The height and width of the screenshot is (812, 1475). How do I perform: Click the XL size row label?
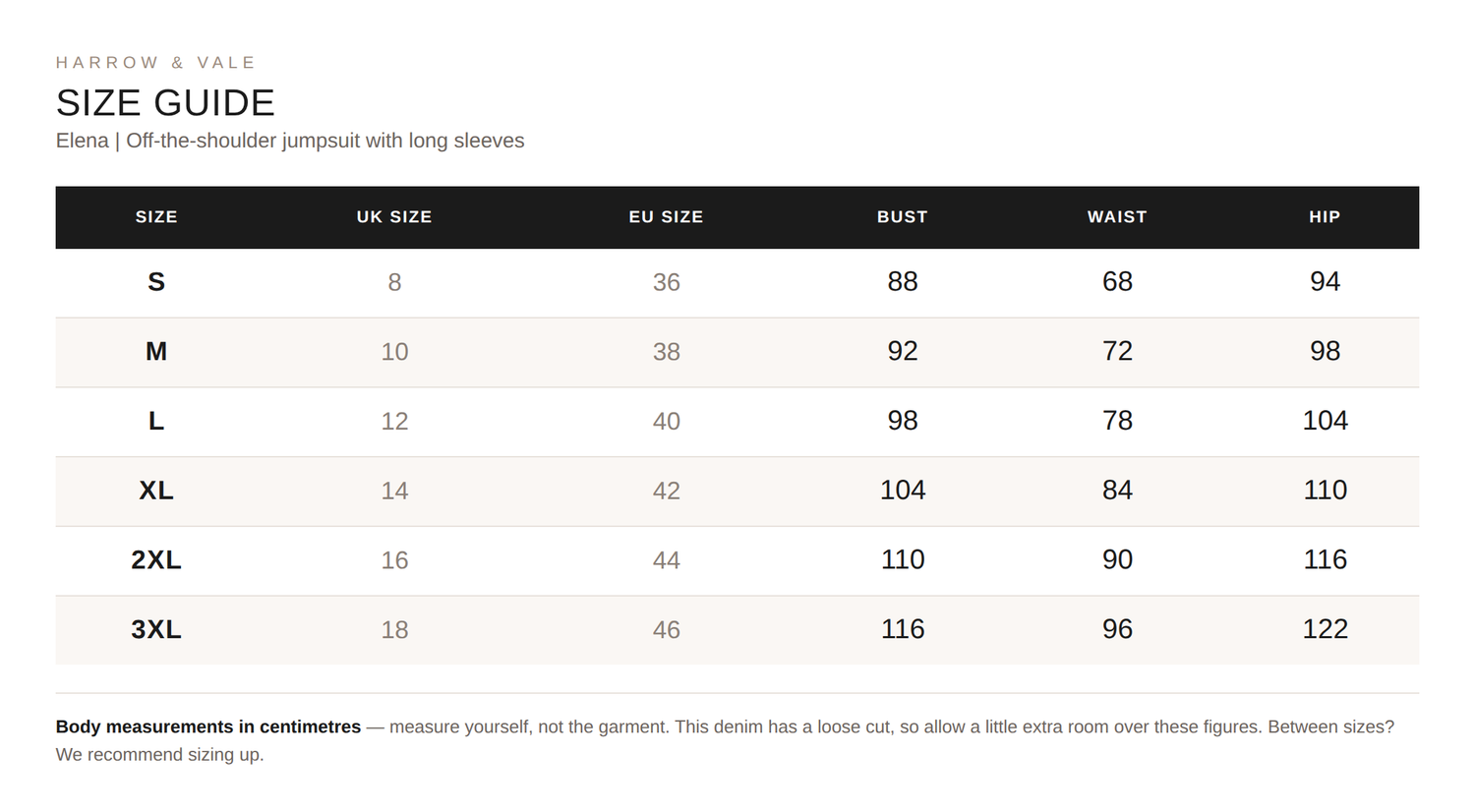pos(156,491)
